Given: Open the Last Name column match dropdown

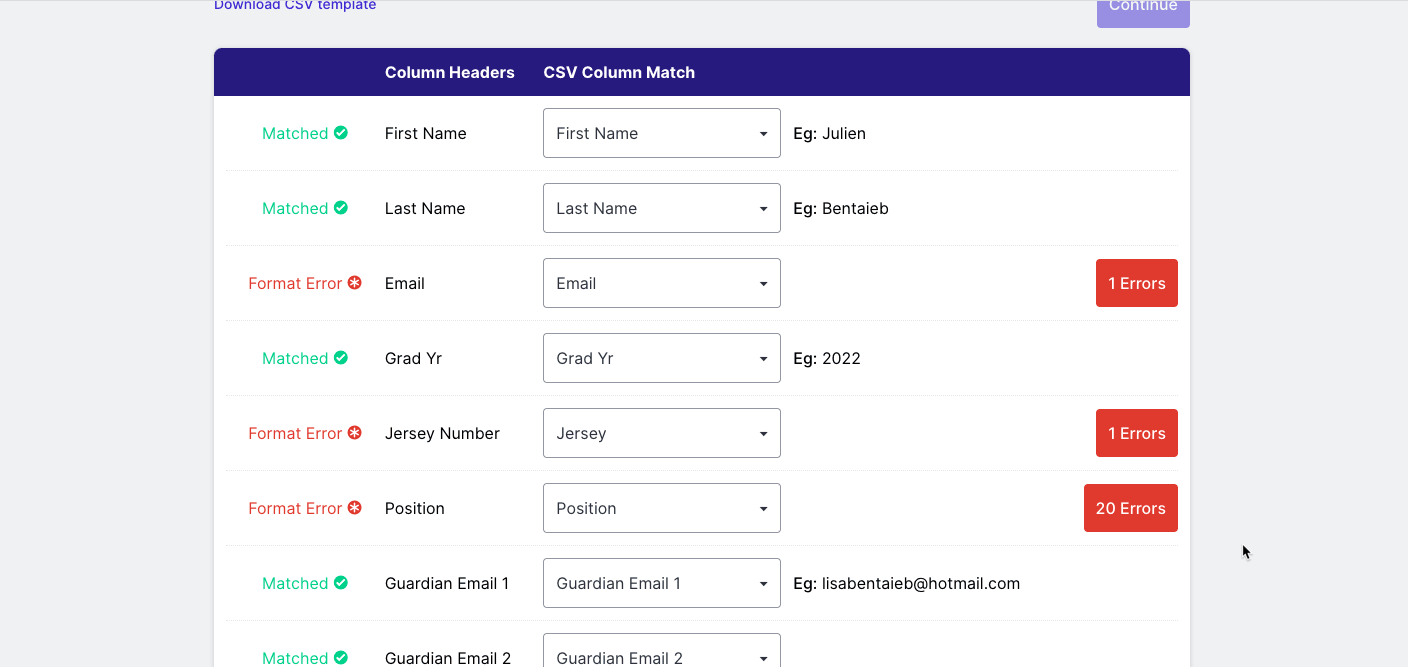Looking at the screenshot, I should tap(662, 208).
